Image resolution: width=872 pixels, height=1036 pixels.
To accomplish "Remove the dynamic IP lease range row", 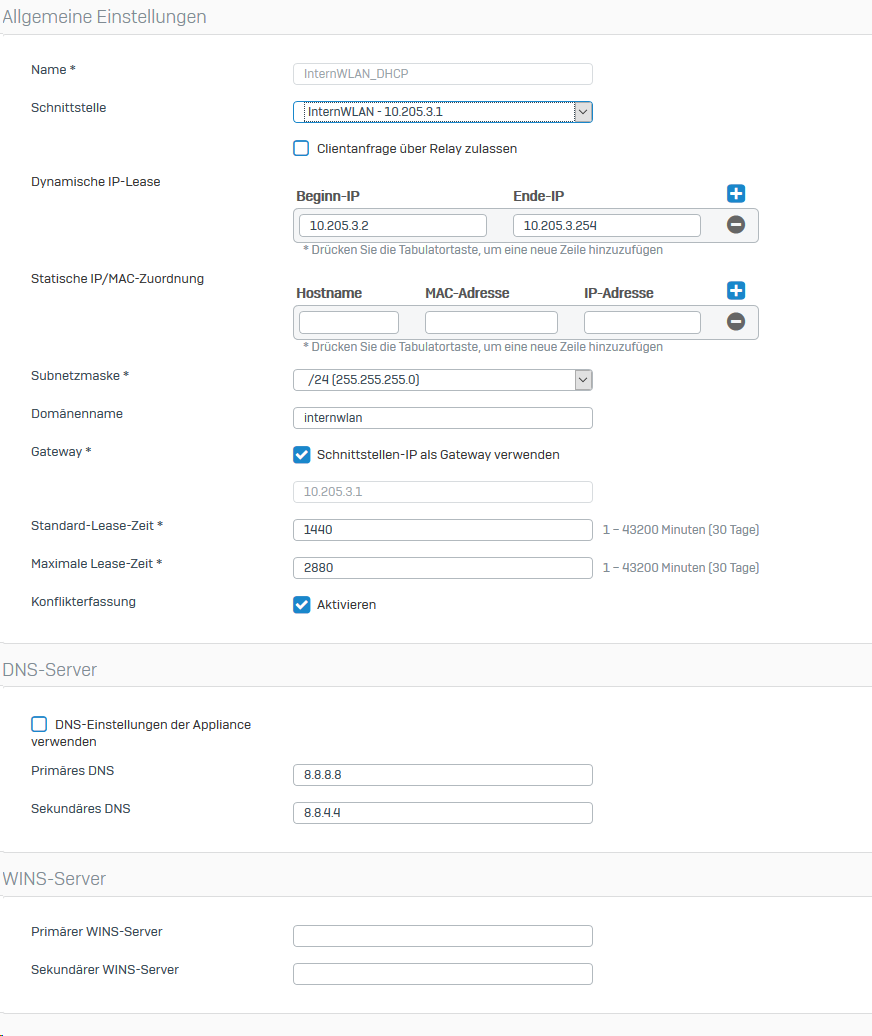I will [x=736, y=225].
